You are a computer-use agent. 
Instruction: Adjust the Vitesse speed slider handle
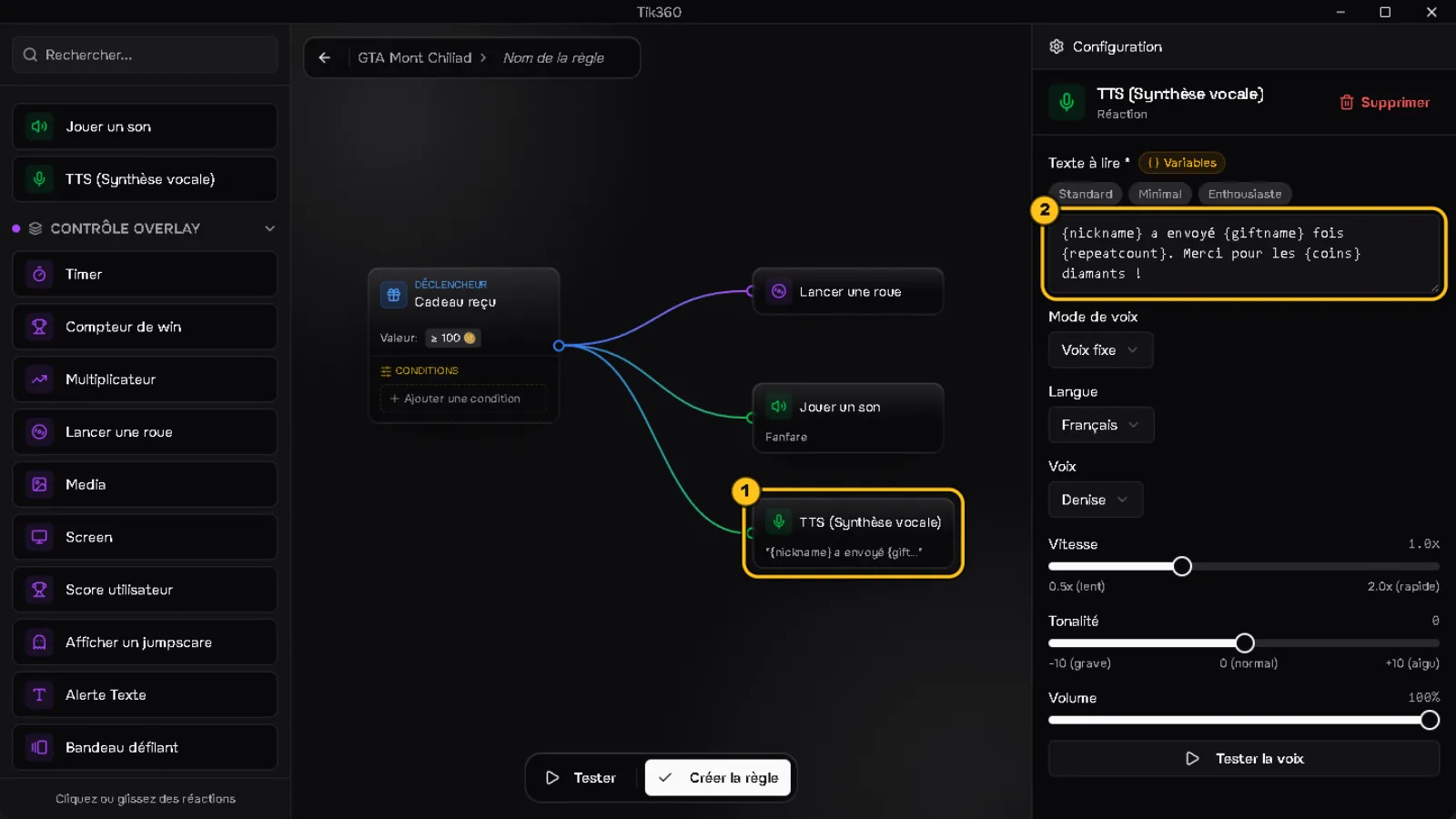(x=1182, y=567)
